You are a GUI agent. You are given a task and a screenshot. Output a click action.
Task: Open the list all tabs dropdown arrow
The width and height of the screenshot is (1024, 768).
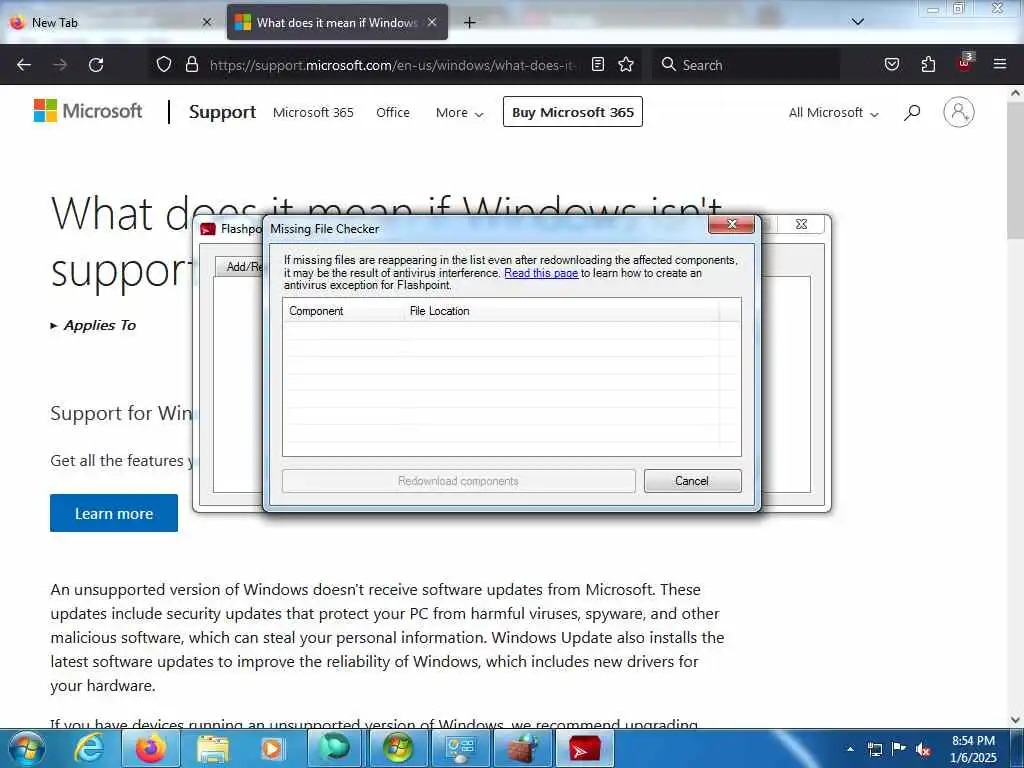click(857, 22)
